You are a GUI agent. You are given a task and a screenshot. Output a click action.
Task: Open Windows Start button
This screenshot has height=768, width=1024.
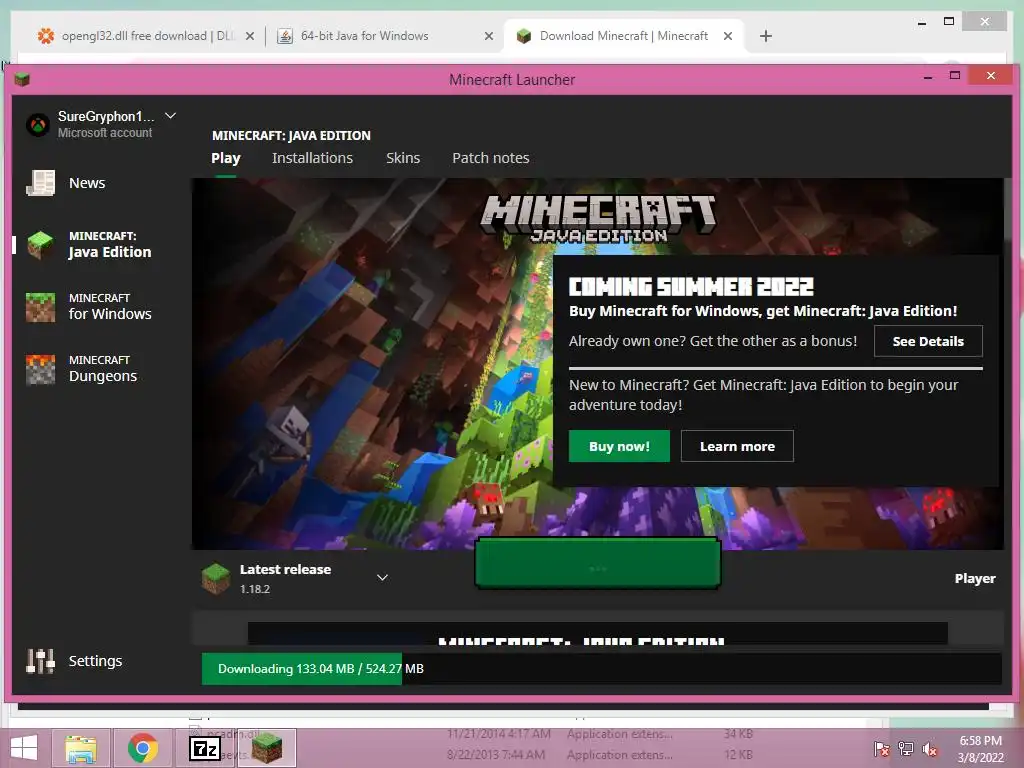pyautogui.click(x=24, y=748)
